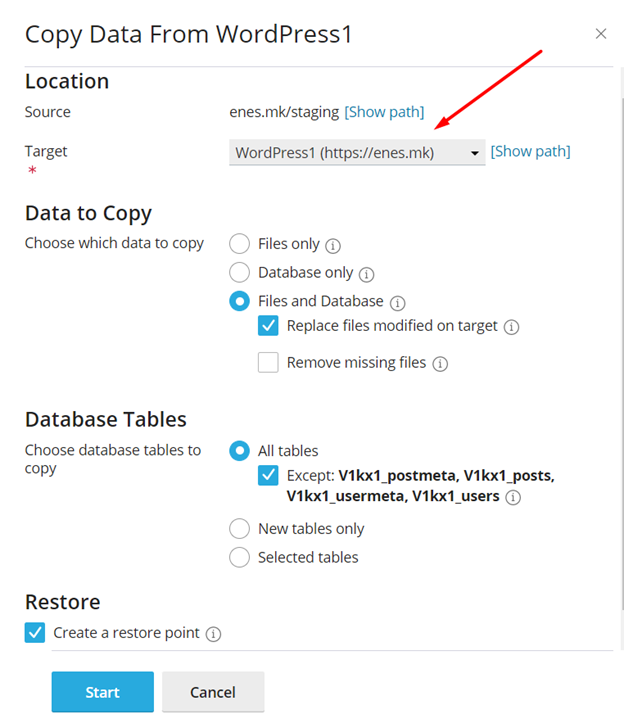The width and height of the screenshot is (624, 728).
Task: Uncheck Replace files modified on target
Action: (268, 326)
